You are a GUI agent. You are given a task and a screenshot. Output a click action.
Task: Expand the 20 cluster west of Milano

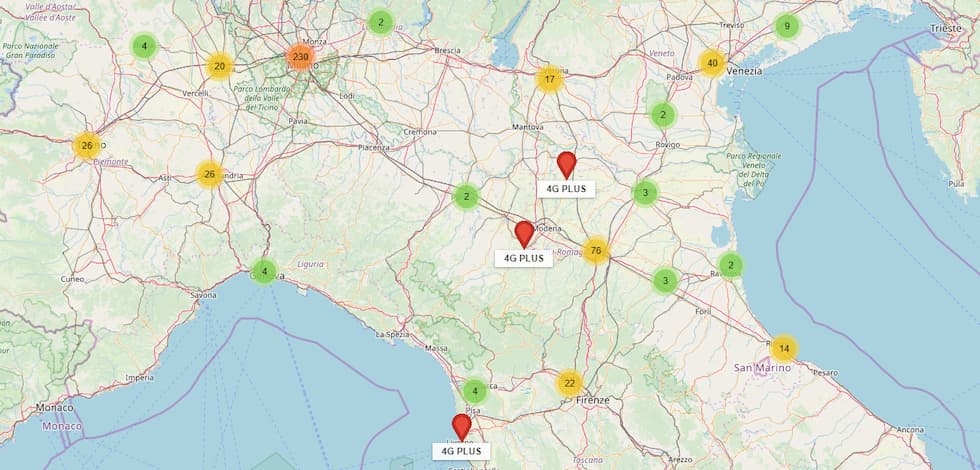(x=219, y=66)
